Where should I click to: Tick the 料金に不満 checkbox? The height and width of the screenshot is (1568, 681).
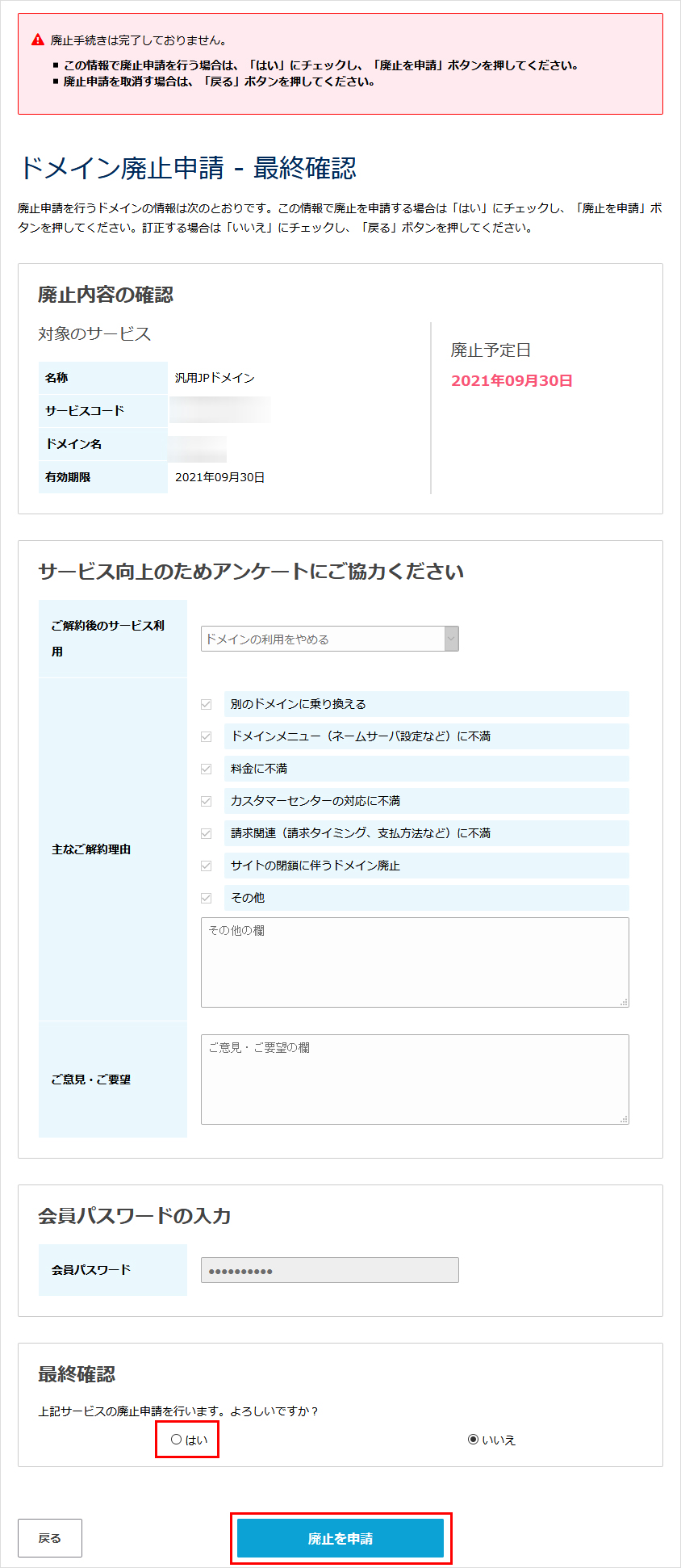pos(207,769)
